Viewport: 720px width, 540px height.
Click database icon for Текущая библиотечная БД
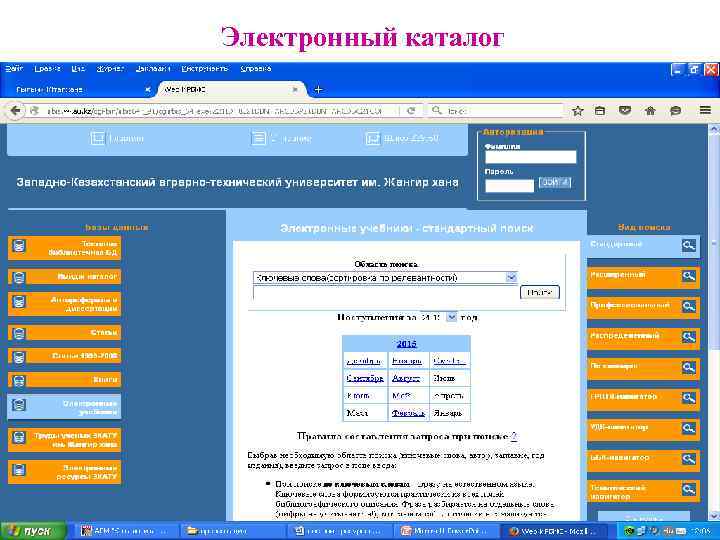pos(19,247)
